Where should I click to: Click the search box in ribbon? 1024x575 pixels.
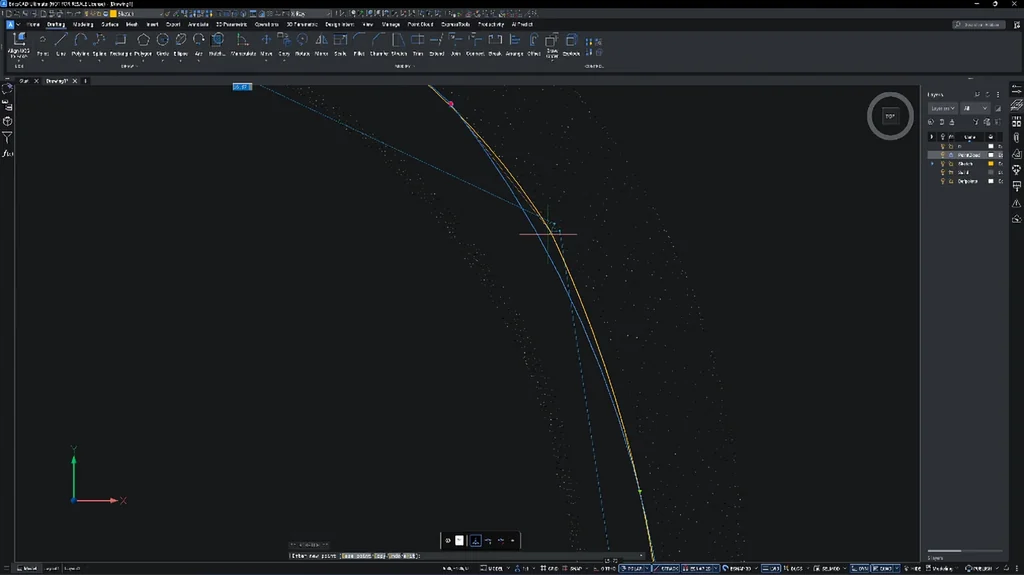[978, 25]
